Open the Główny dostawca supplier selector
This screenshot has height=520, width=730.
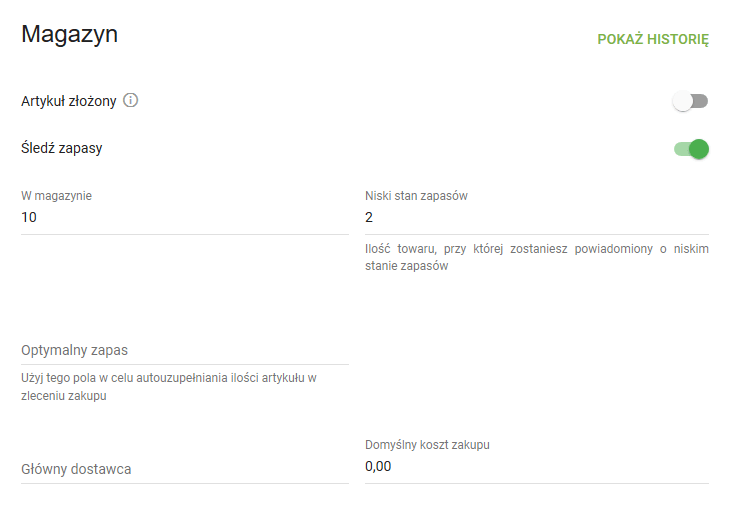point(185,469)
